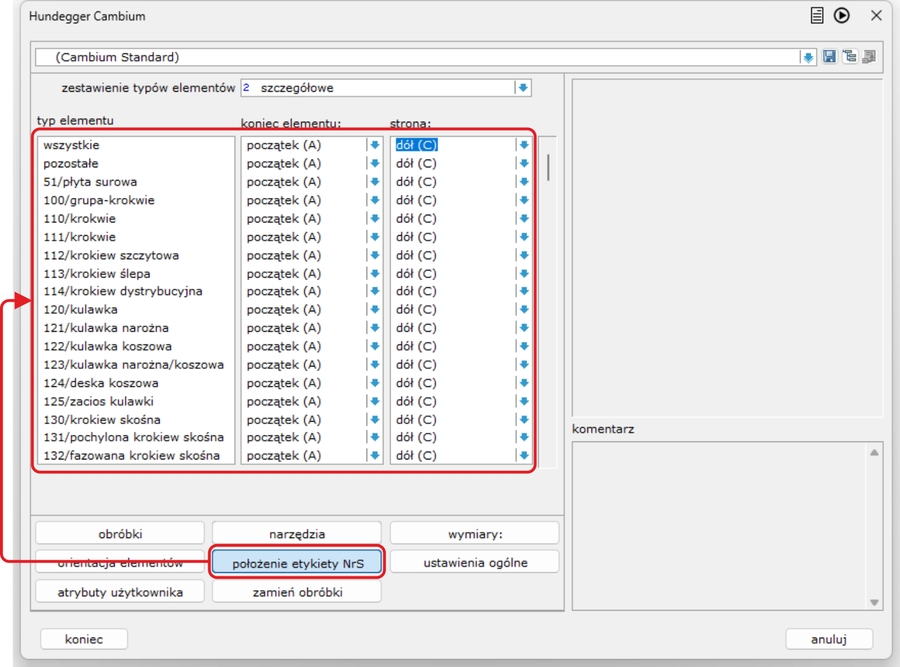Viewport: 900px width, 667px height.
Task: Close the Hundegger Cambium dialog
Action: pyautogui.click(x=876, y=15)
